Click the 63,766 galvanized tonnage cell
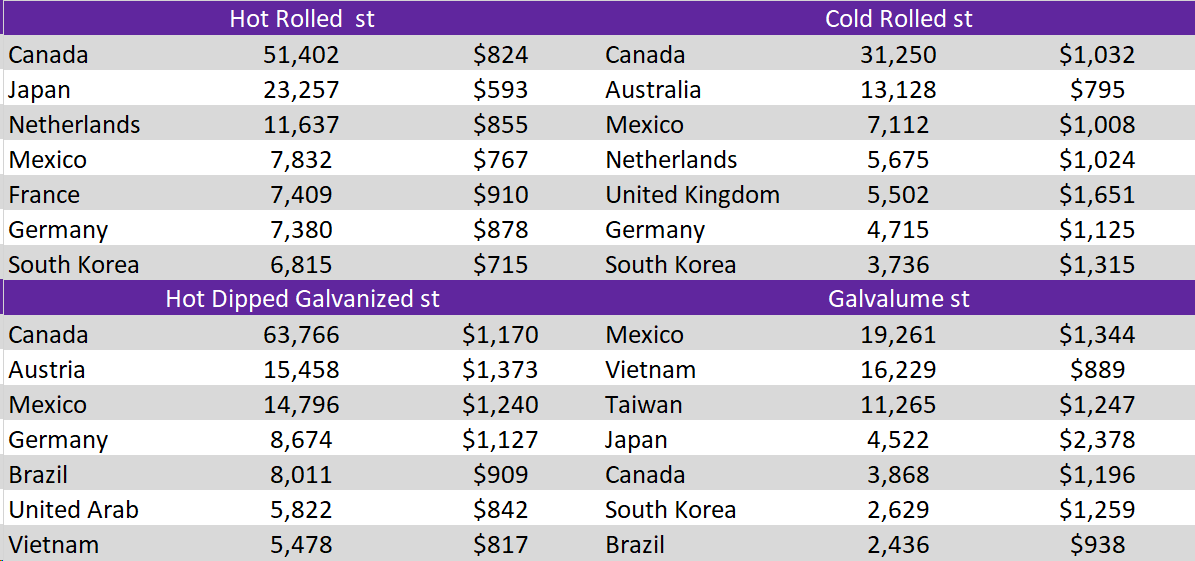This screenshot has height=561, width=1195. tap(299, 335)
